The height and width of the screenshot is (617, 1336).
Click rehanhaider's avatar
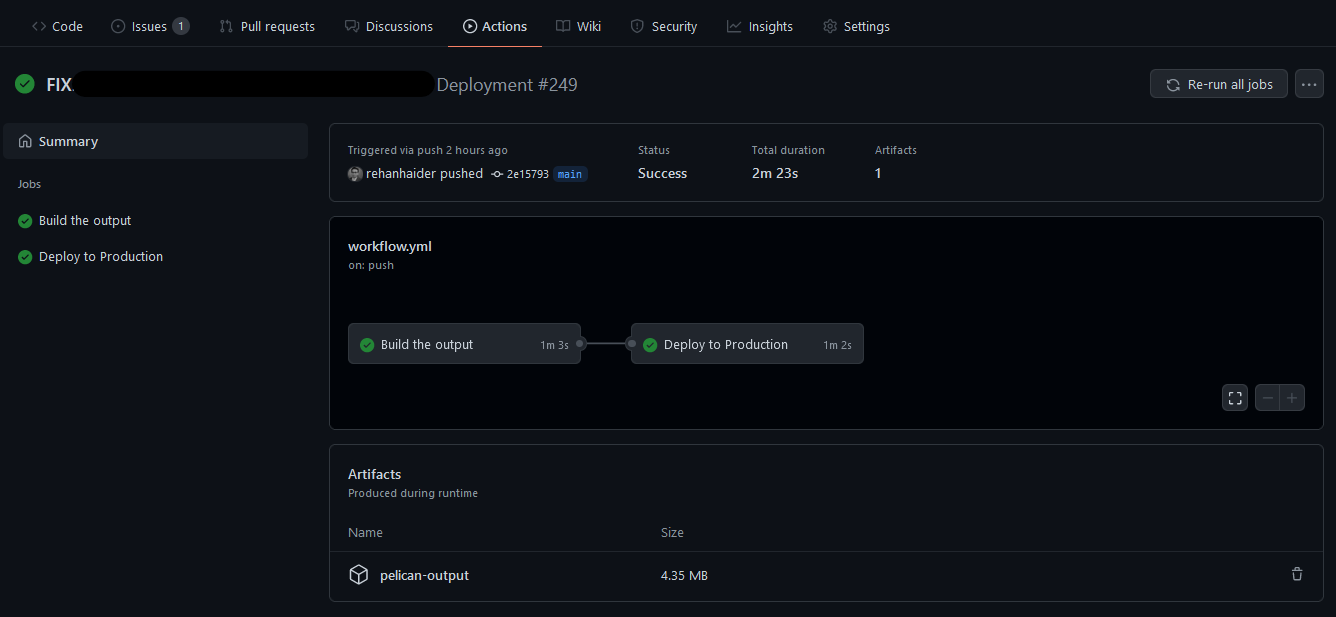[x=355, y=173]
